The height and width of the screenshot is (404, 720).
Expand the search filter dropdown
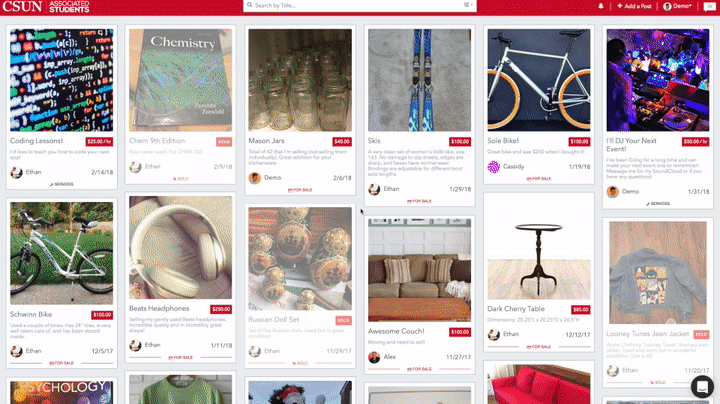[468, 5]
